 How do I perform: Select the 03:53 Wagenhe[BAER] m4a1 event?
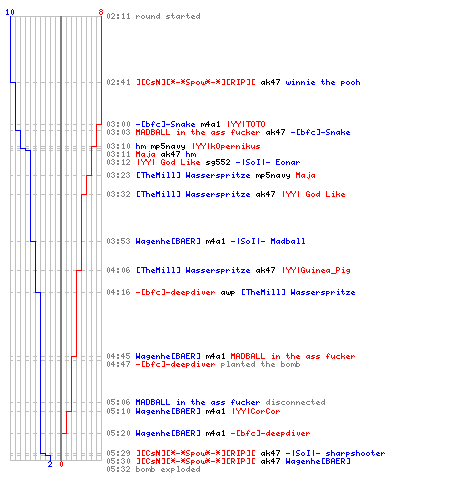tap(206, 241)
